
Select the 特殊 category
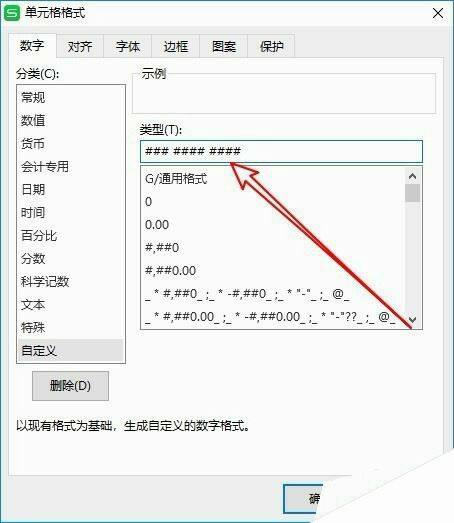click(71, 328)
